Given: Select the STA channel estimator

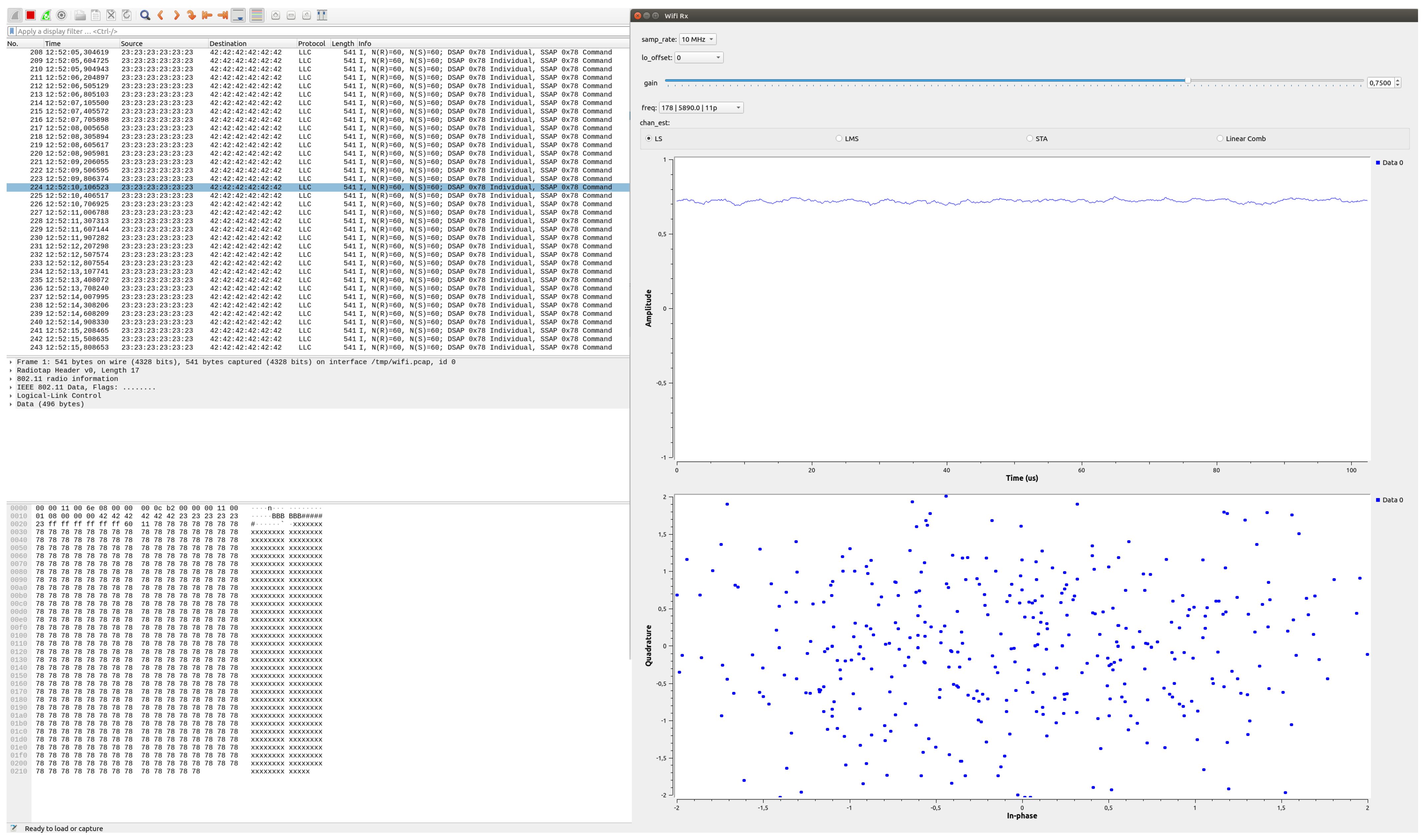Looking at the screenshot, I should click(x=1029, y=139).
